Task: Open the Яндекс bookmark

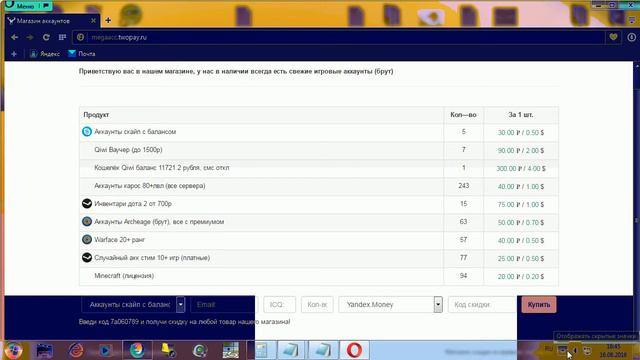Action: pyautogui.click(x=45, y=54)
